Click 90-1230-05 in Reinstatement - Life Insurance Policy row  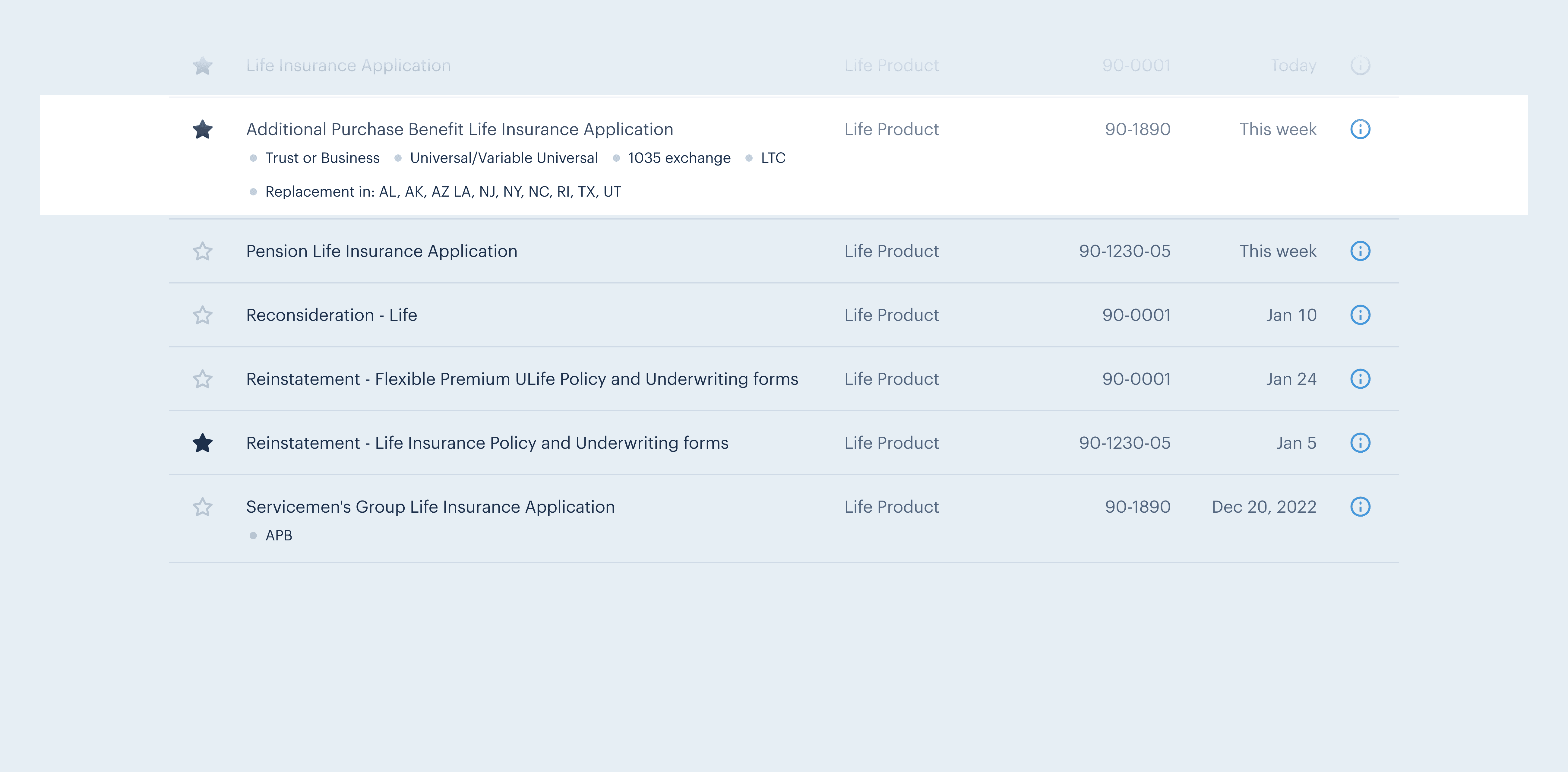coord(1124,443)
